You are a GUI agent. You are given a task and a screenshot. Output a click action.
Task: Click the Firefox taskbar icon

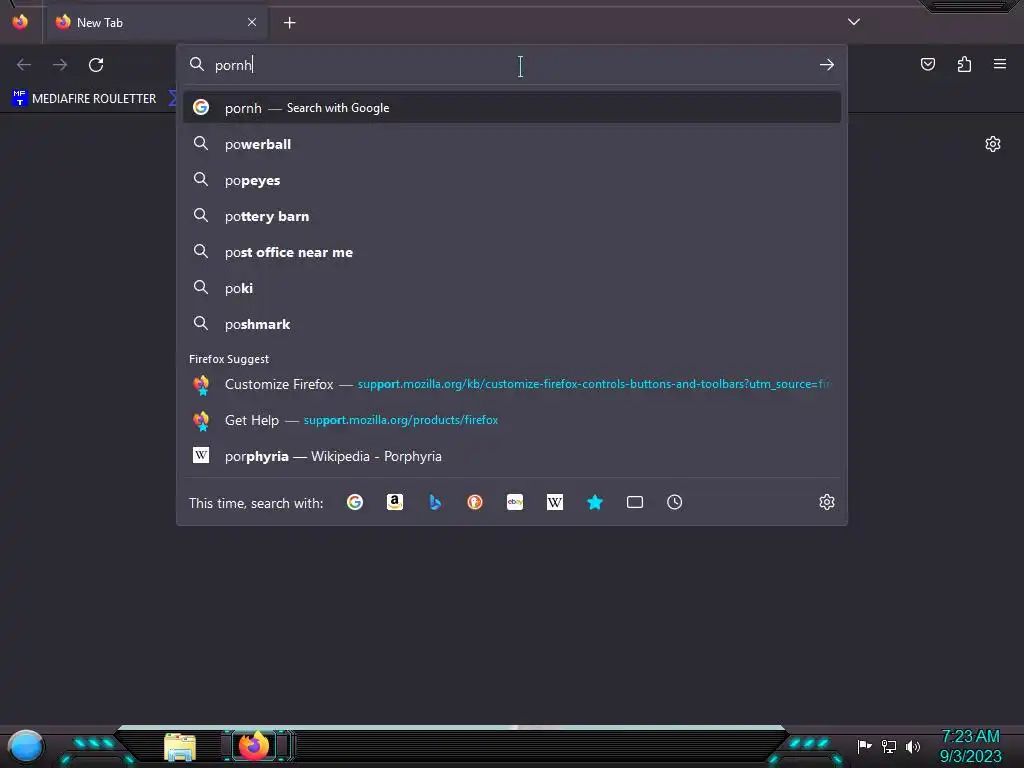(x=255, y=745)
